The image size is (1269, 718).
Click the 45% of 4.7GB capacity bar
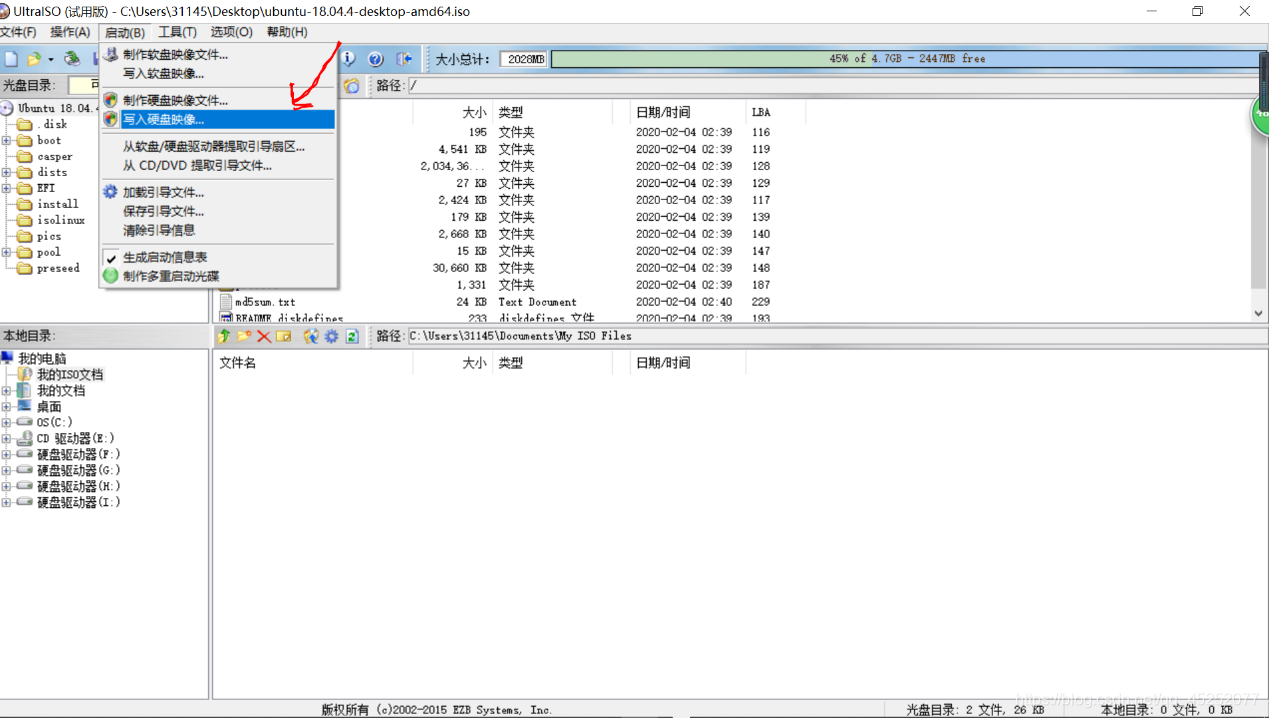(906, 59)
